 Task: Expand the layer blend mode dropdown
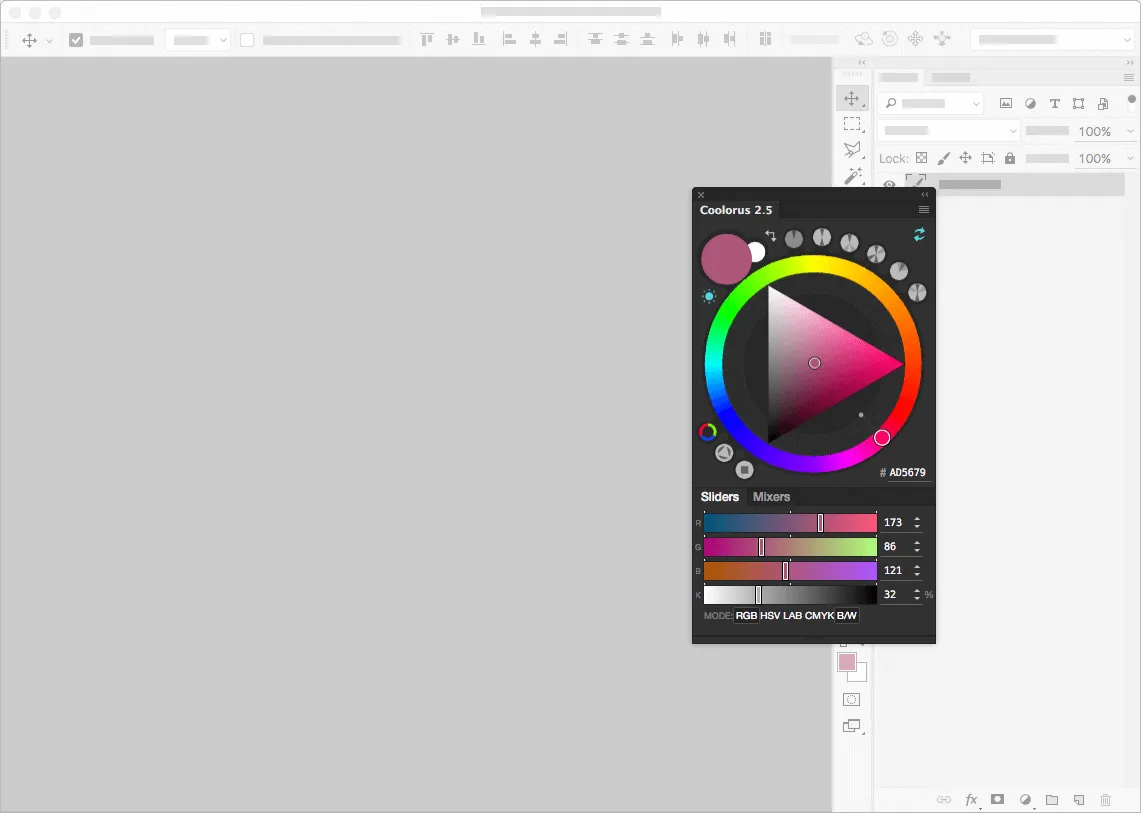pos(948,131)
